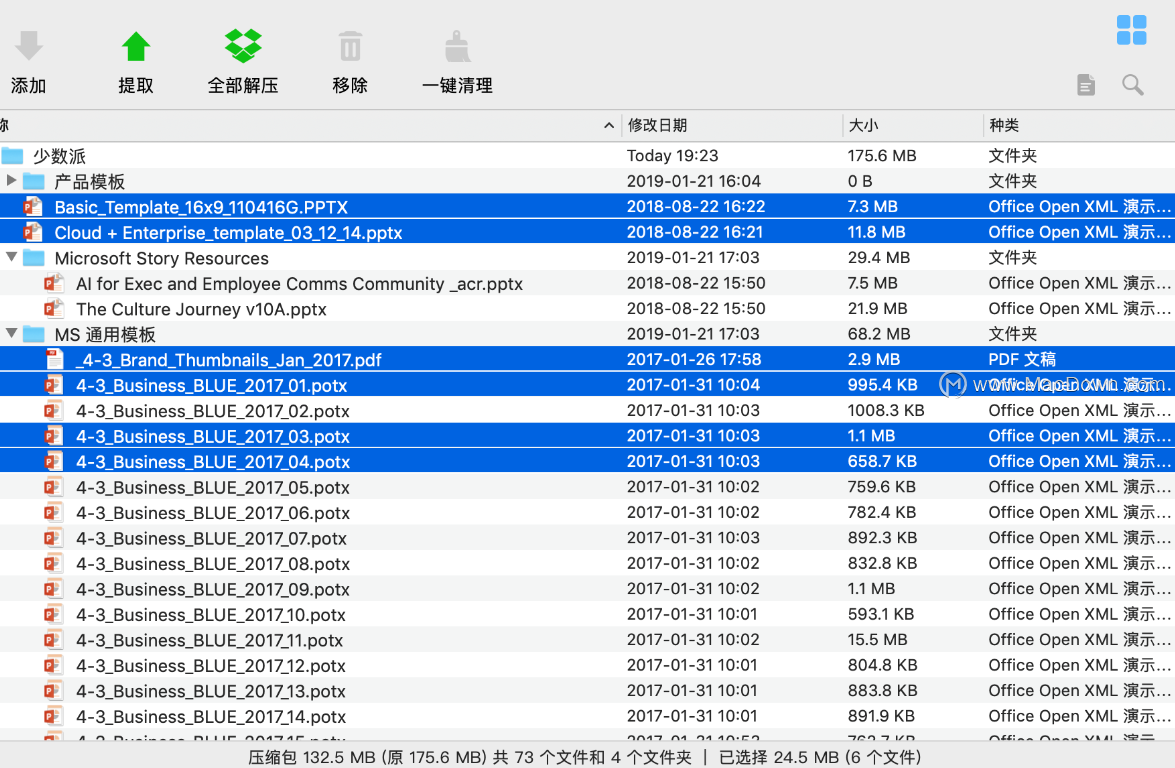Select Microsoft Story Resources folder name
The image size is (1175, 768).
[x=161, y=258]
